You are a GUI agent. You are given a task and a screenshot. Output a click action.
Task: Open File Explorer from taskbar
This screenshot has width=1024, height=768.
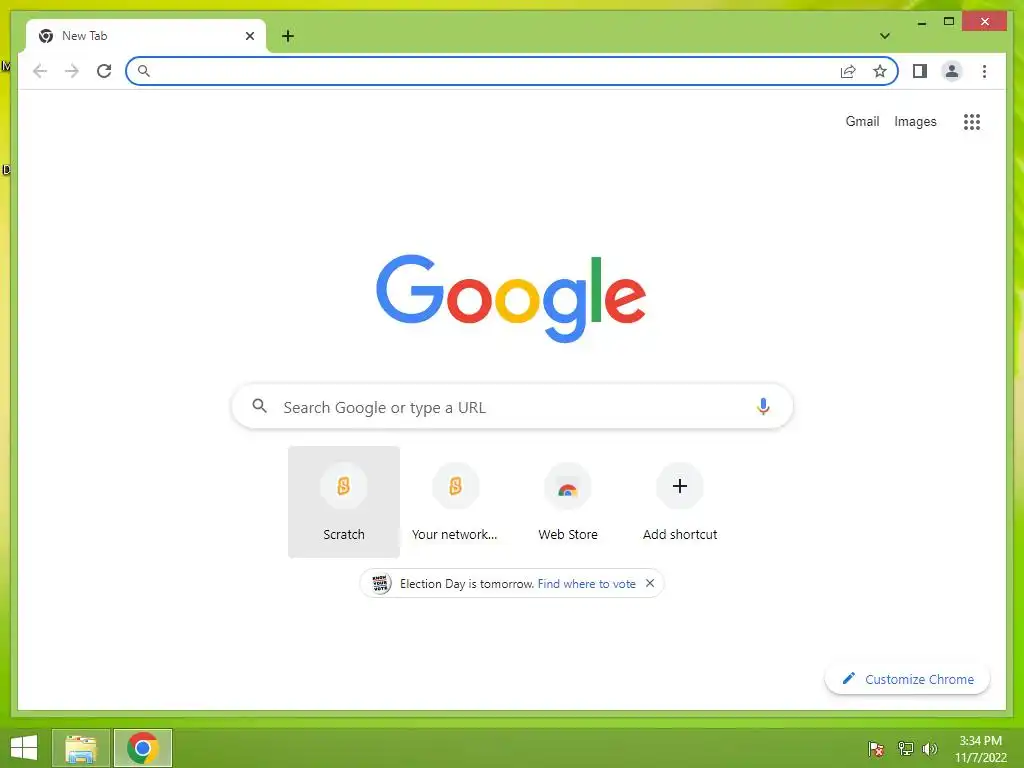click(x=81, y=748)
